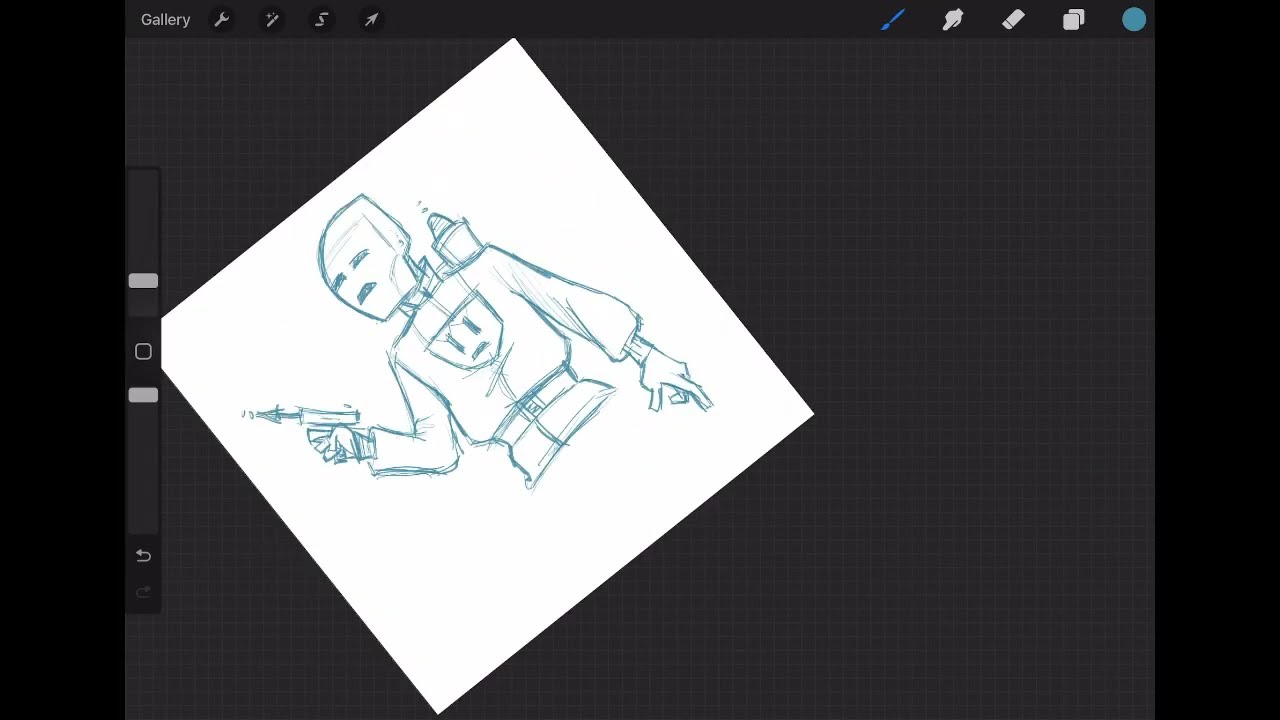Viewport: 1280px width, 720px height.
Task: Select the Brush tool
Action: point(893,20)
